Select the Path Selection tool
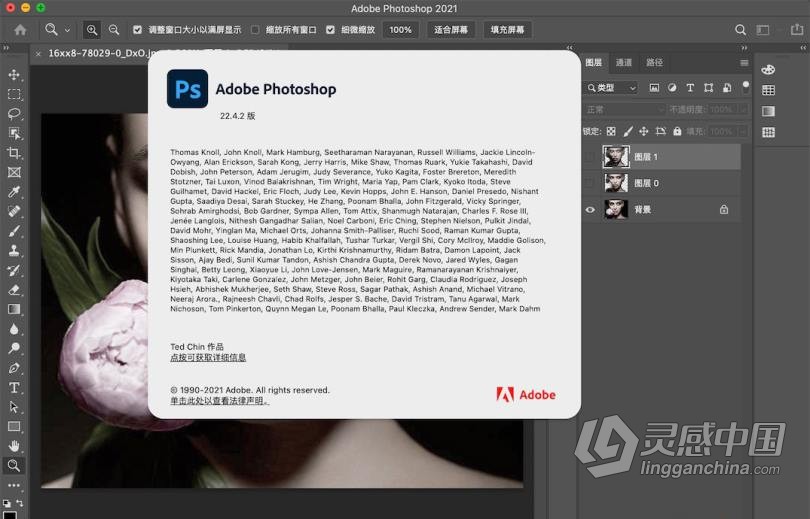This screenshot has width=810, height=519. tap(14, 407)
